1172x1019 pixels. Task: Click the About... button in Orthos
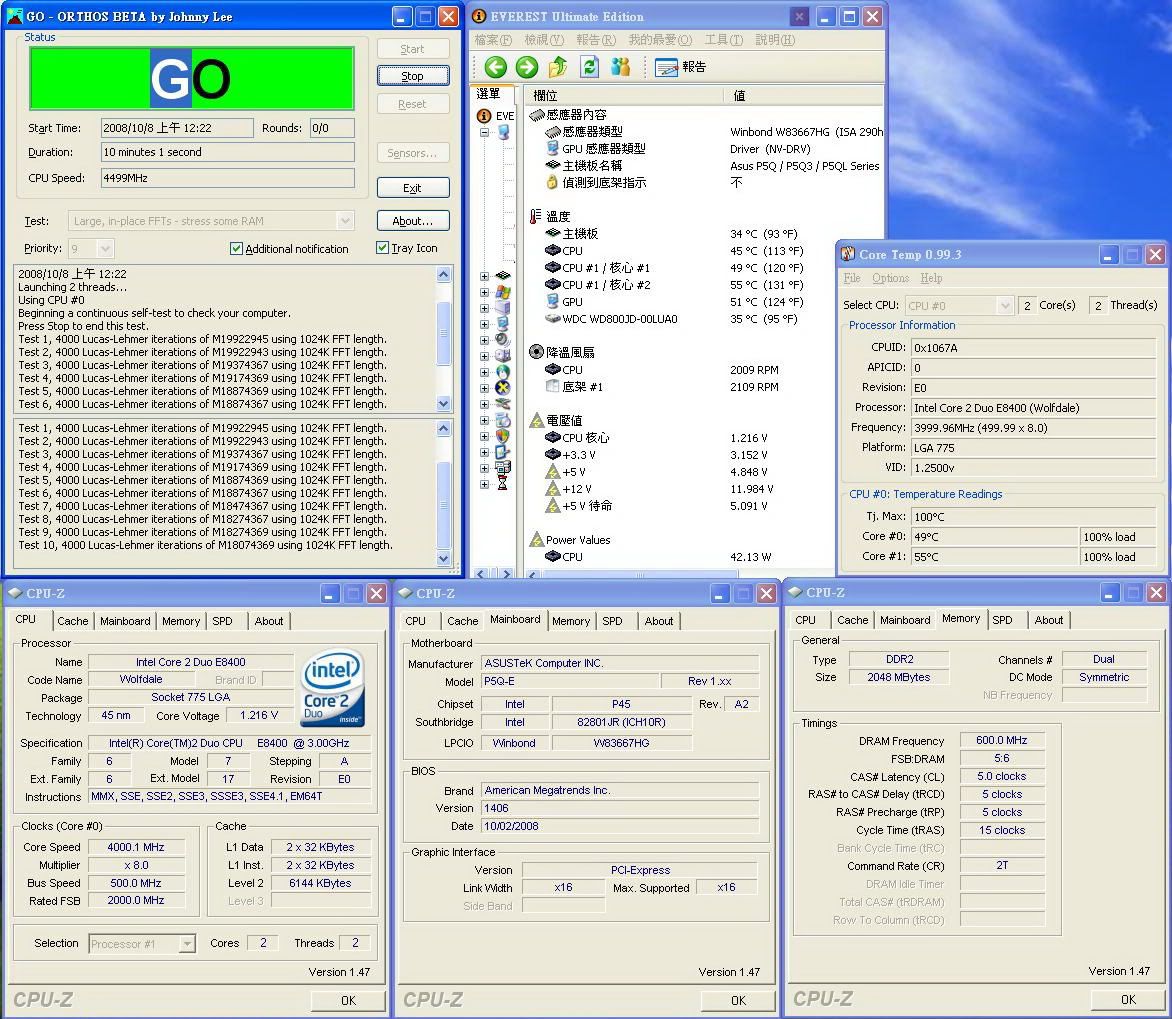412,221
